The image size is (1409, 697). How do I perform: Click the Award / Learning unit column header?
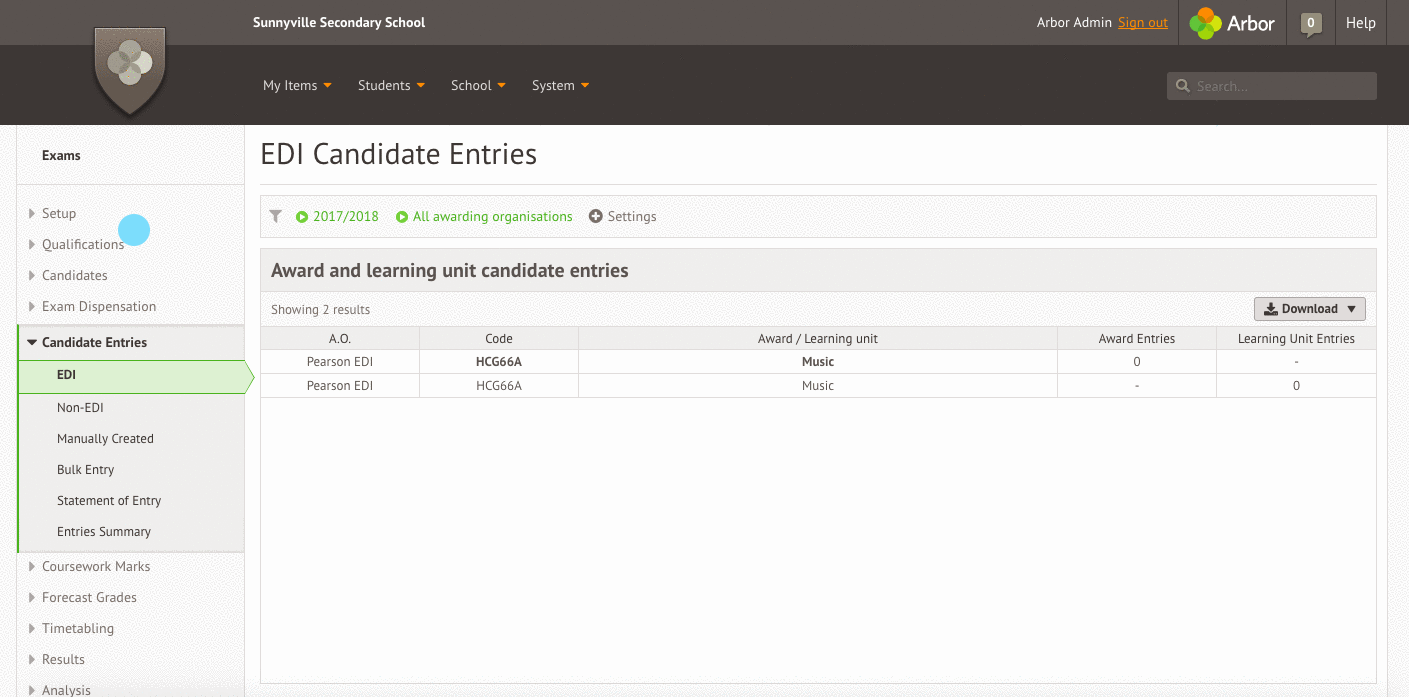[818, 339]
